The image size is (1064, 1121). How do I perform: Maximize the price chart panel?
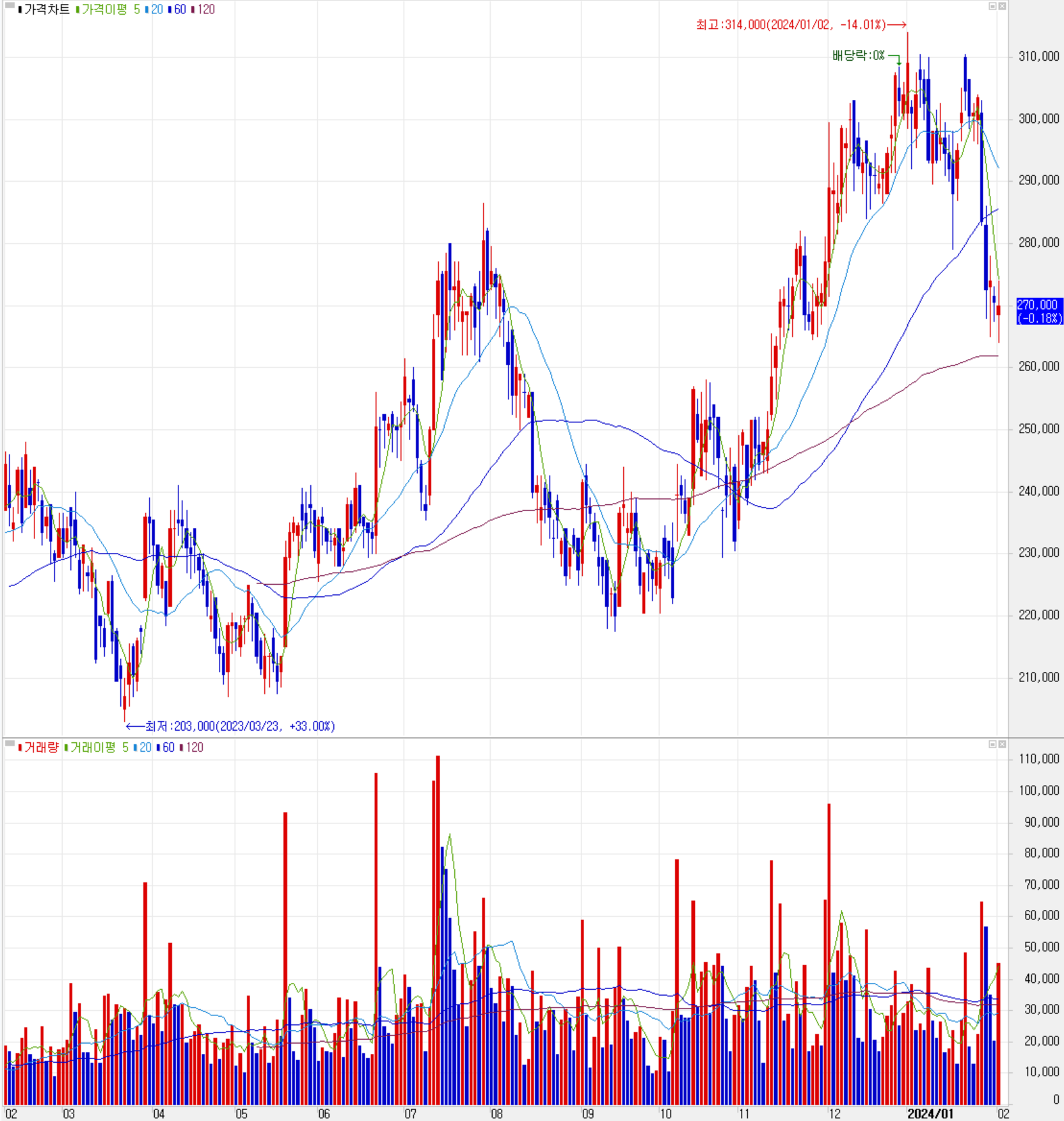pos(992,6)
